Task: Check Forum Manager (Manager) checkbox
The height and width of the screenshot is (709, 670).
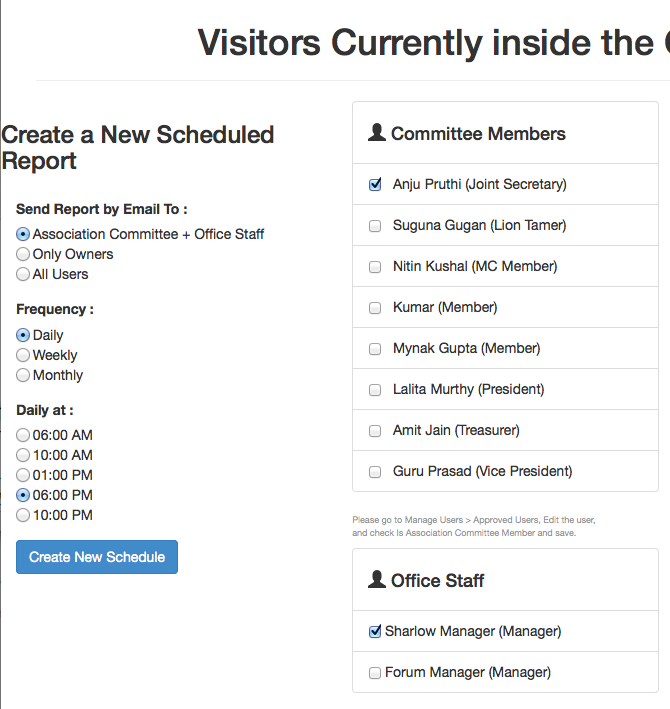Action: (x=375, y=673)
